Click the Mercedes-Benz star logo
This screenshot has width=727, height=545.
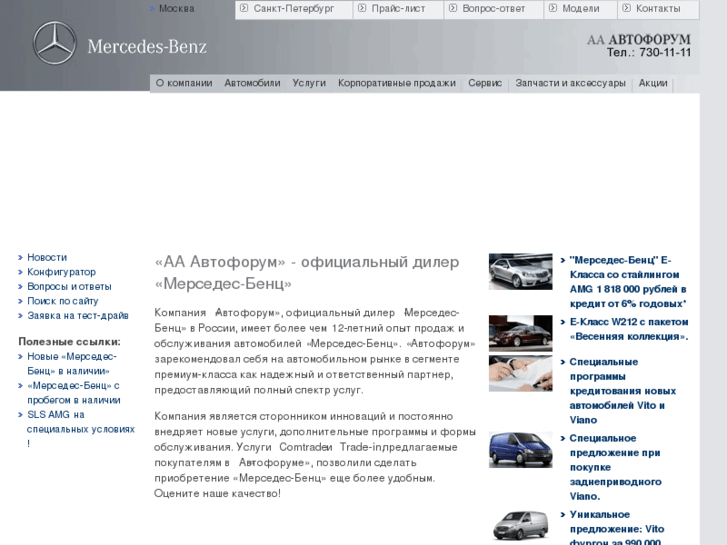point(55,43)
